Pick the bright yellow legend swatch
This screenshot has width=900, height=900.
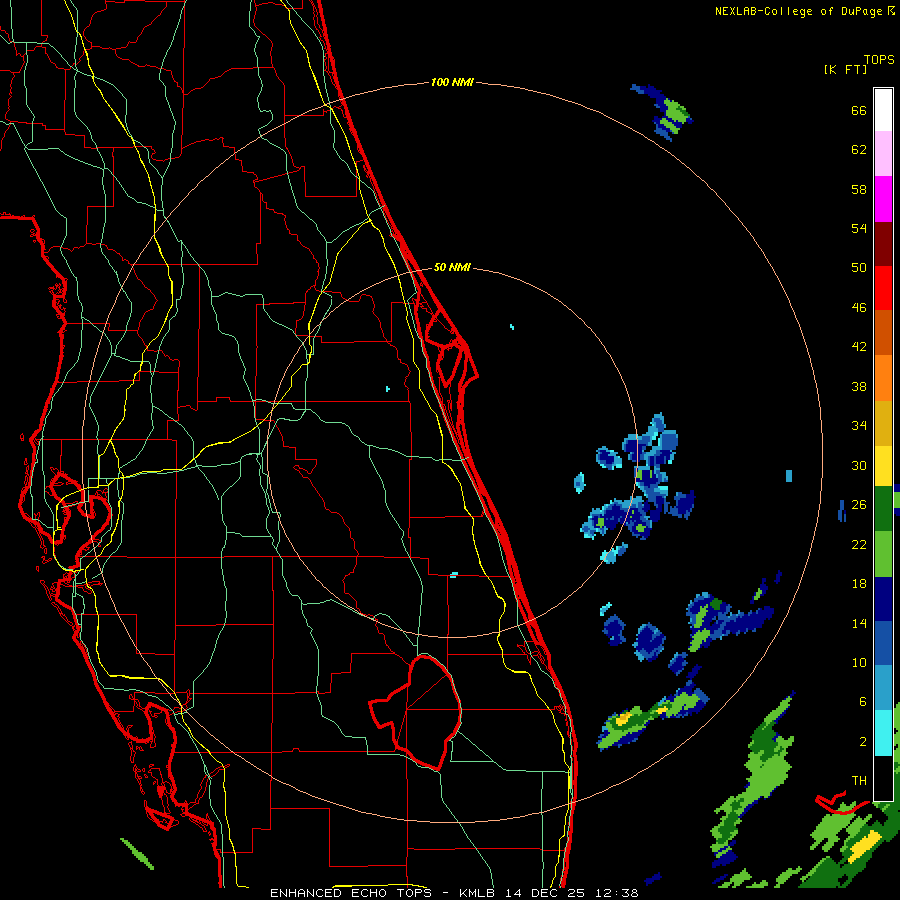coord(883,466)
